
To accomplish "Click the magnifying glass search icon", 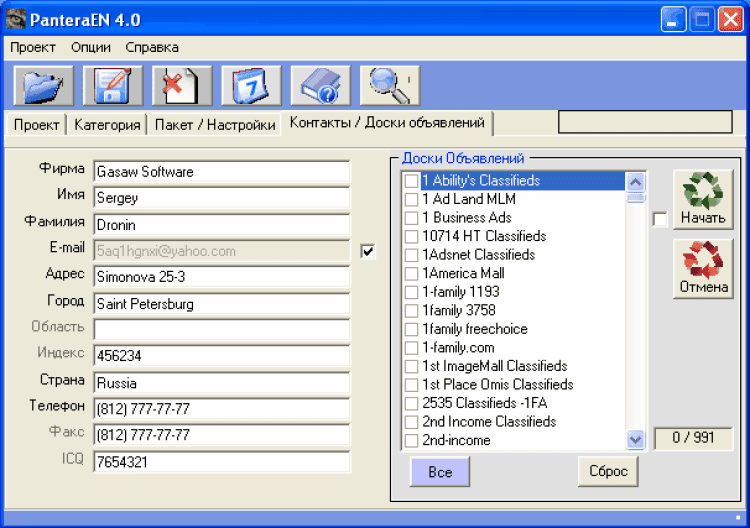I will (x=390, y=86).
